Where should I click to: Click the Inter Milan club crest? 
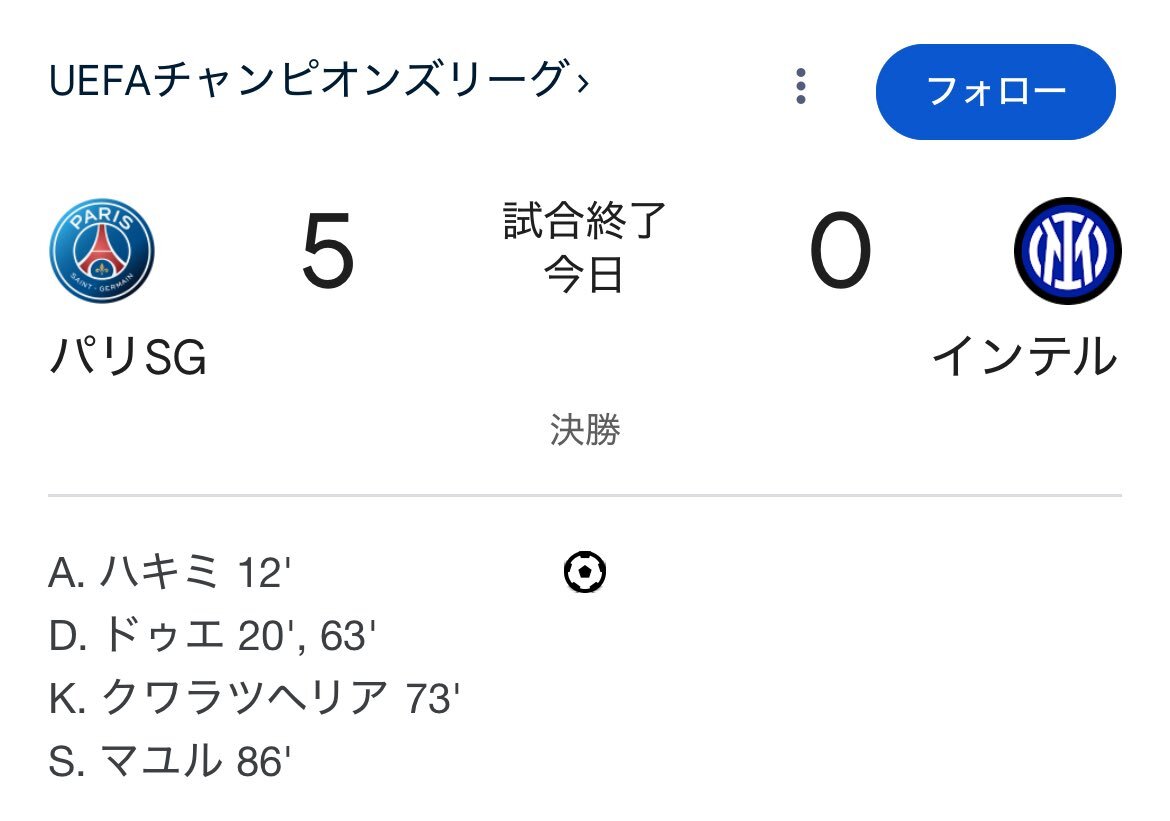1067,250
